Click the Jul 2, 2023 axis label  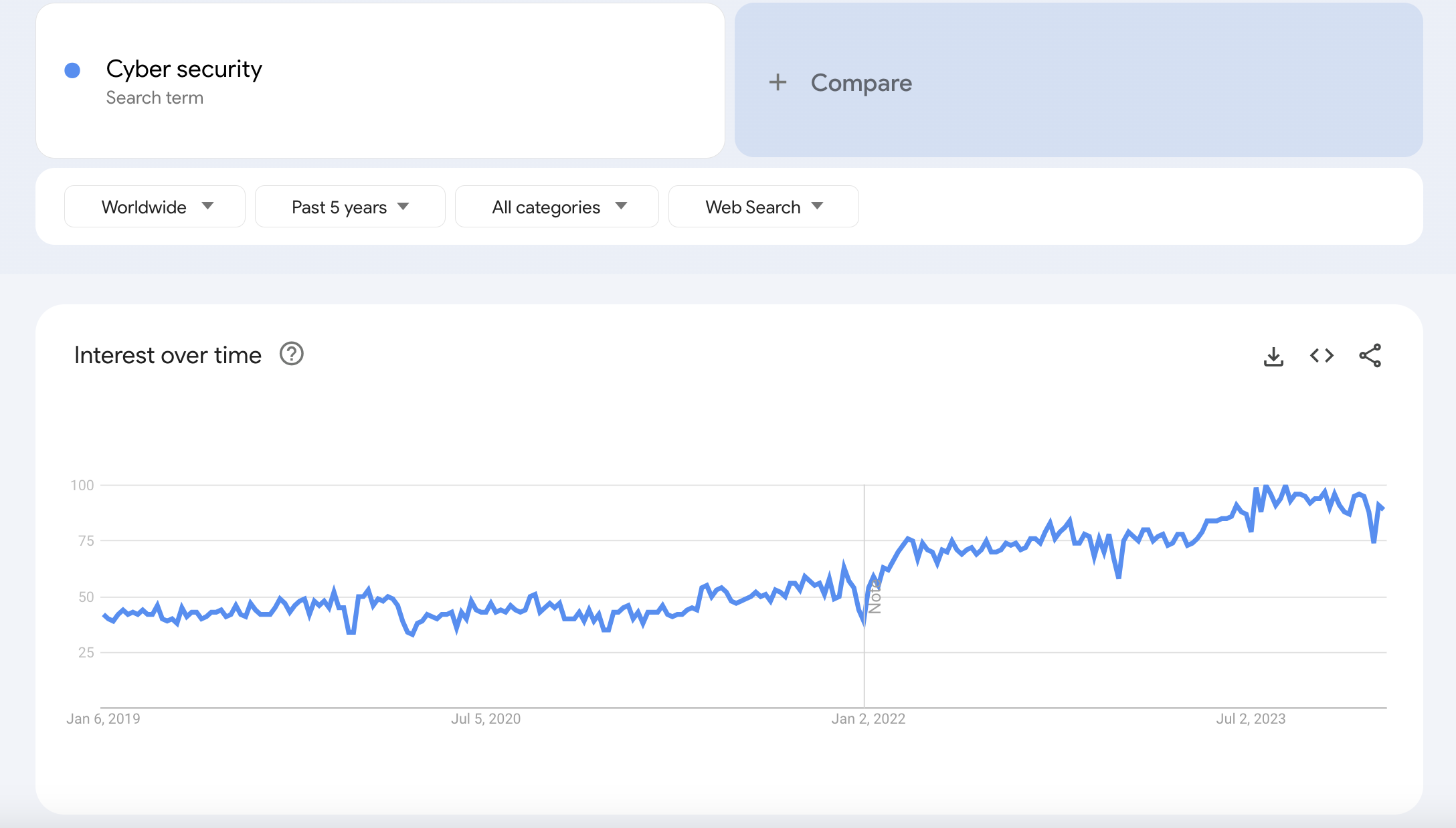(1251, 719)
